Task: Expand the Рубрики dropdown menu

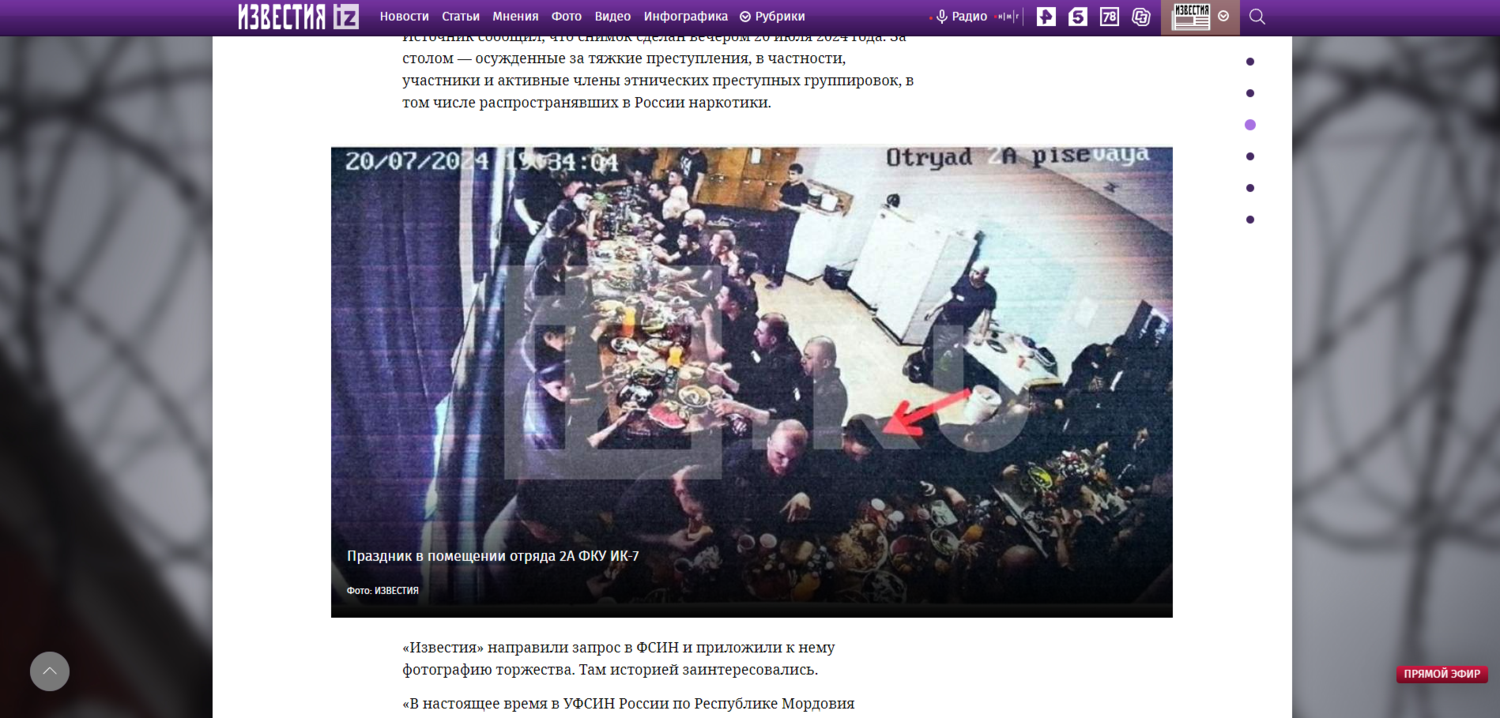Action: (772, 17)
